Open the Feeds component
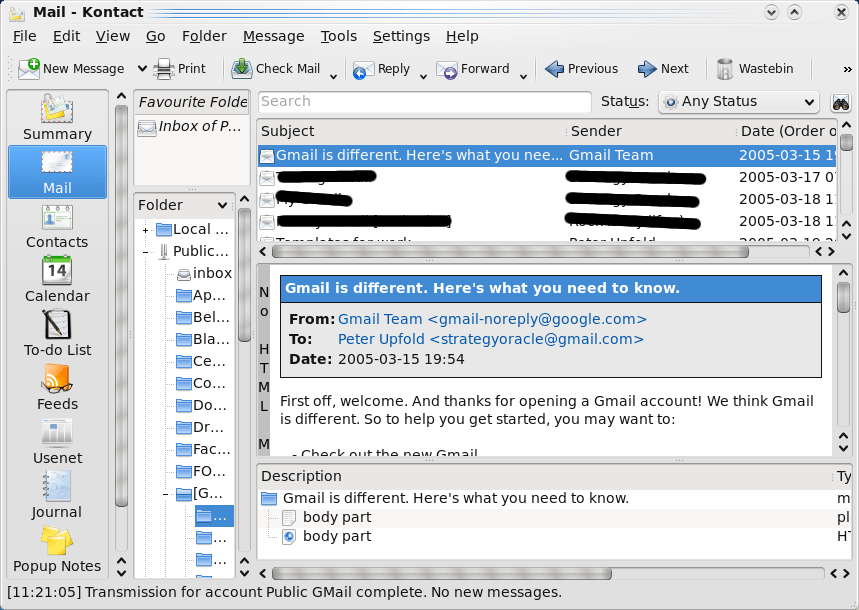The image size is (859, 610). coord(57,387)
